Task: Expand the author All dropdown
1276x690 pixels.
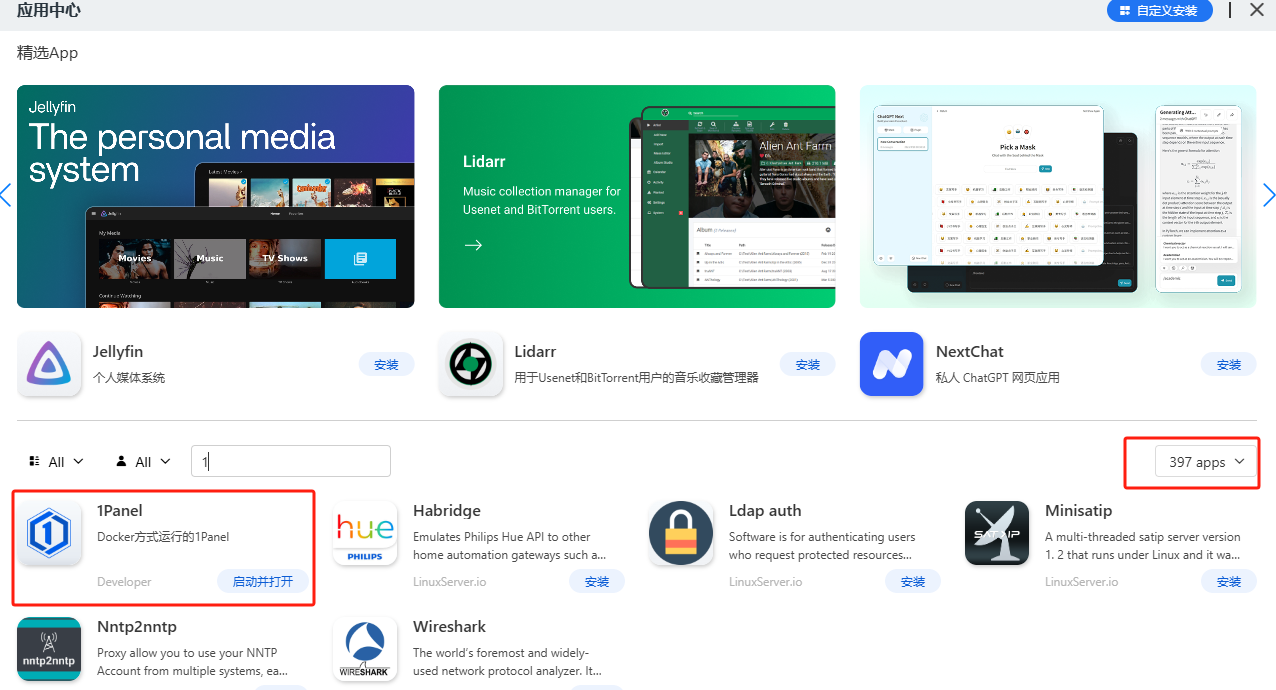Action: (143, 461)
